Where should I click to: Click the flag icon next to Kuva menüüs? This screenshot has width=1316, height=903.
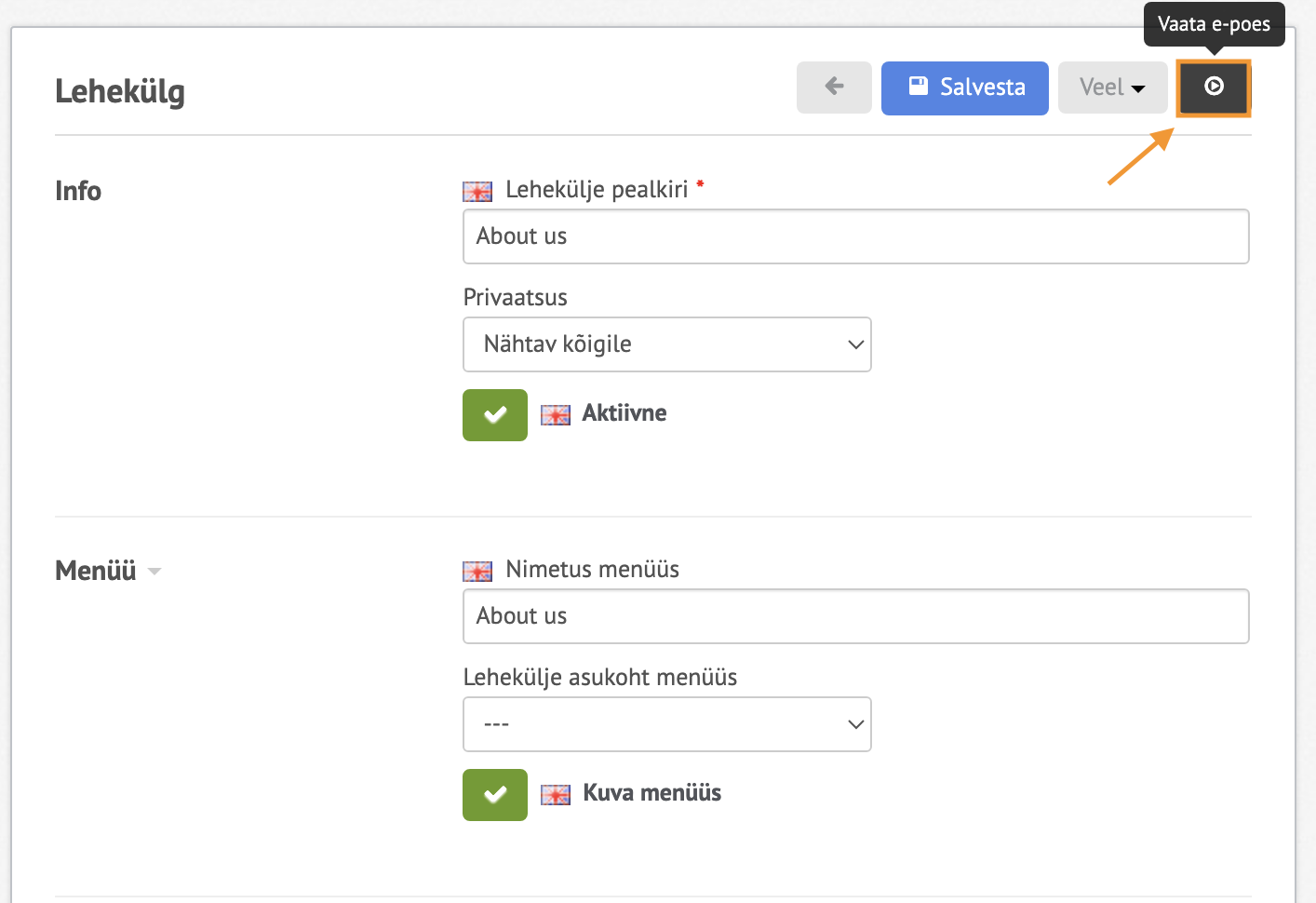(x=556, y=795)
